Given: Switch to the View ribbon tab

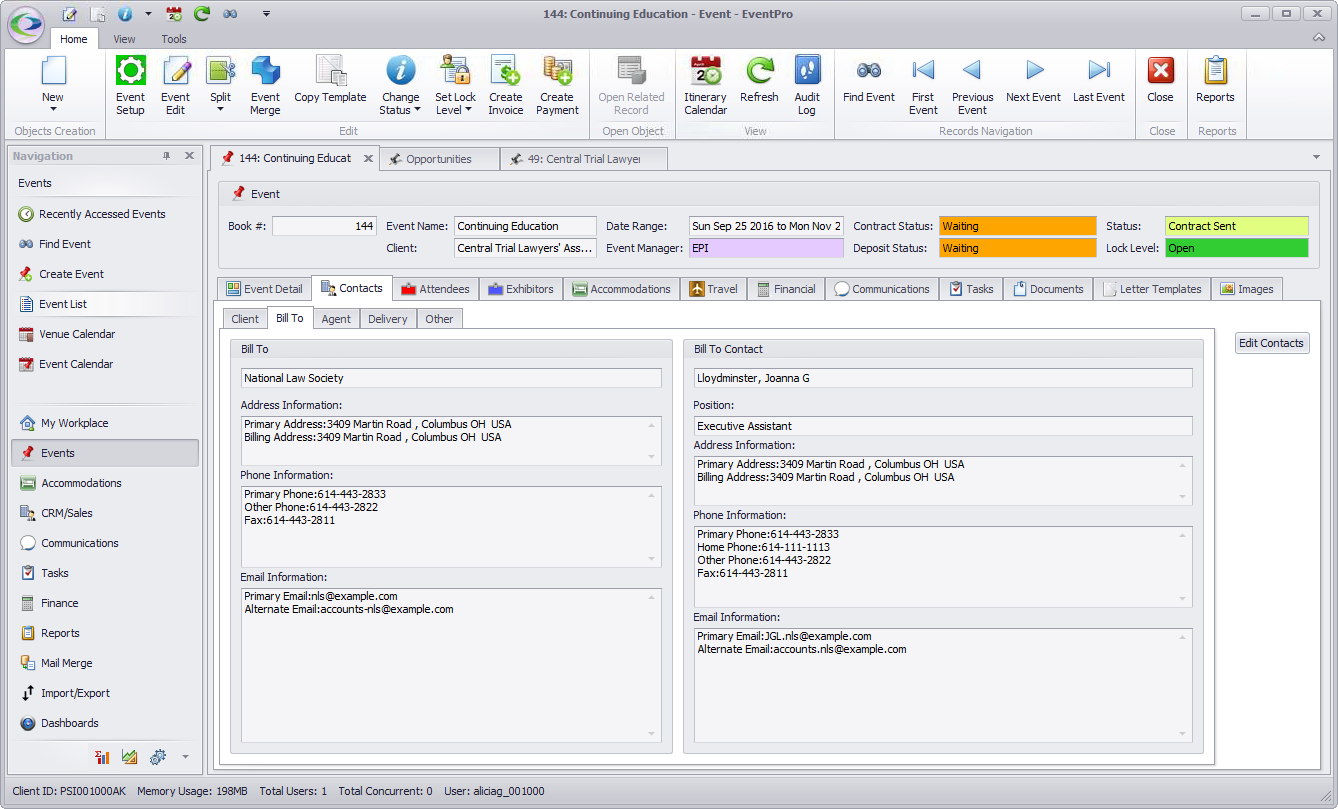Looking at the screenshot, I should pyautogui.click(x=124, y=39).
